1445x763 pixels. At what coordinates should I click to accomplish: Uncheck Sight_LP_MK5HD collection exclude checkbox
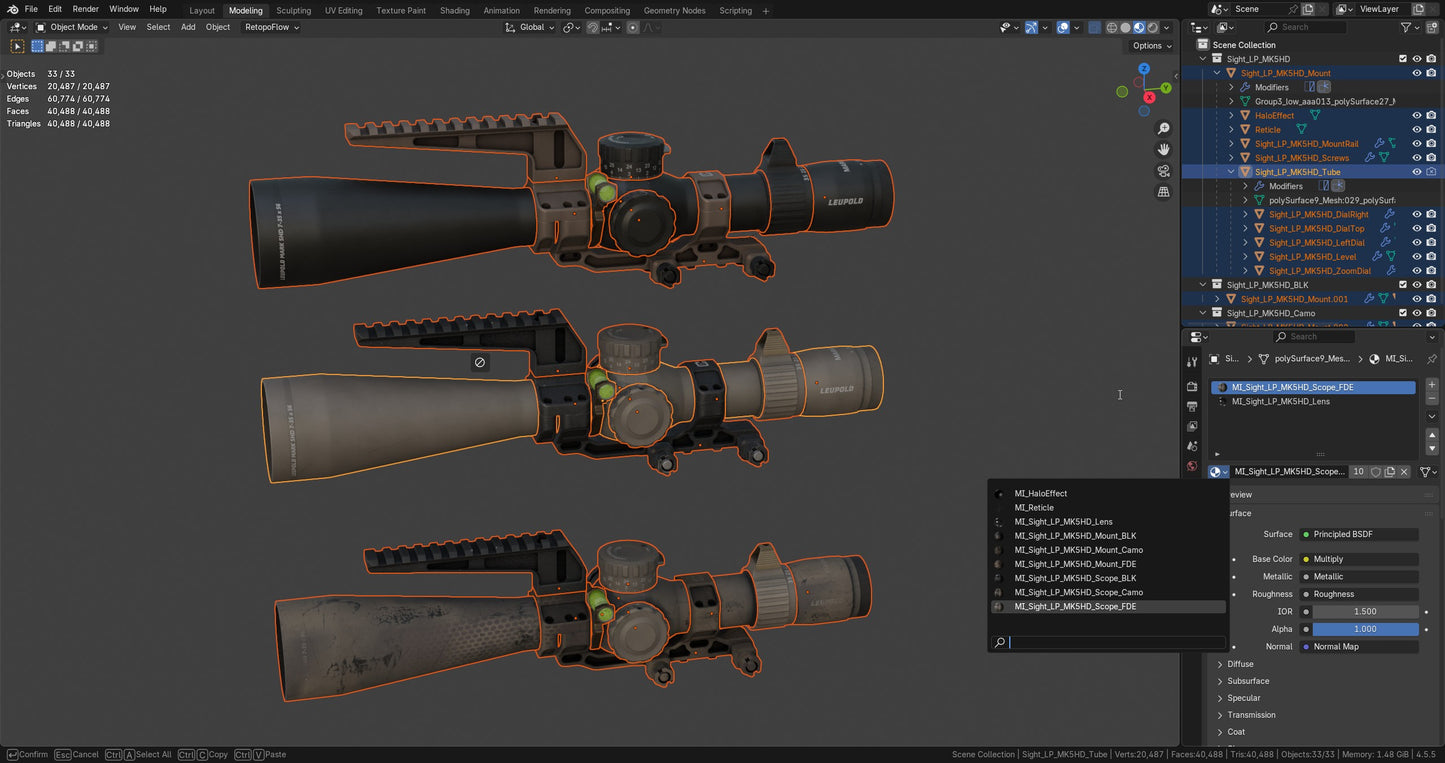coord(1402,59)
